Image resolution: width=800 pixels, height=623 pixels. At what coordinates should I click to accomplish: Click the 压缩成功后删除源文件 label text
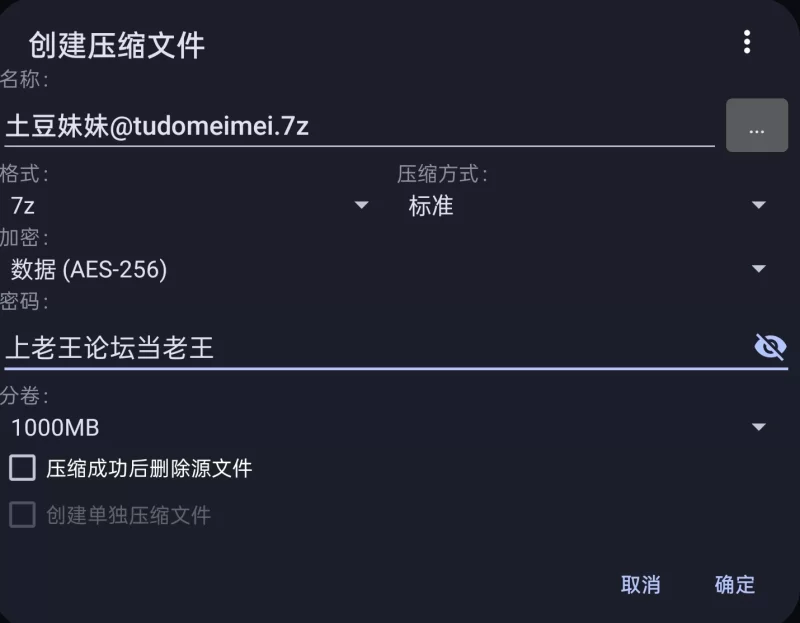tap(149, 468)
